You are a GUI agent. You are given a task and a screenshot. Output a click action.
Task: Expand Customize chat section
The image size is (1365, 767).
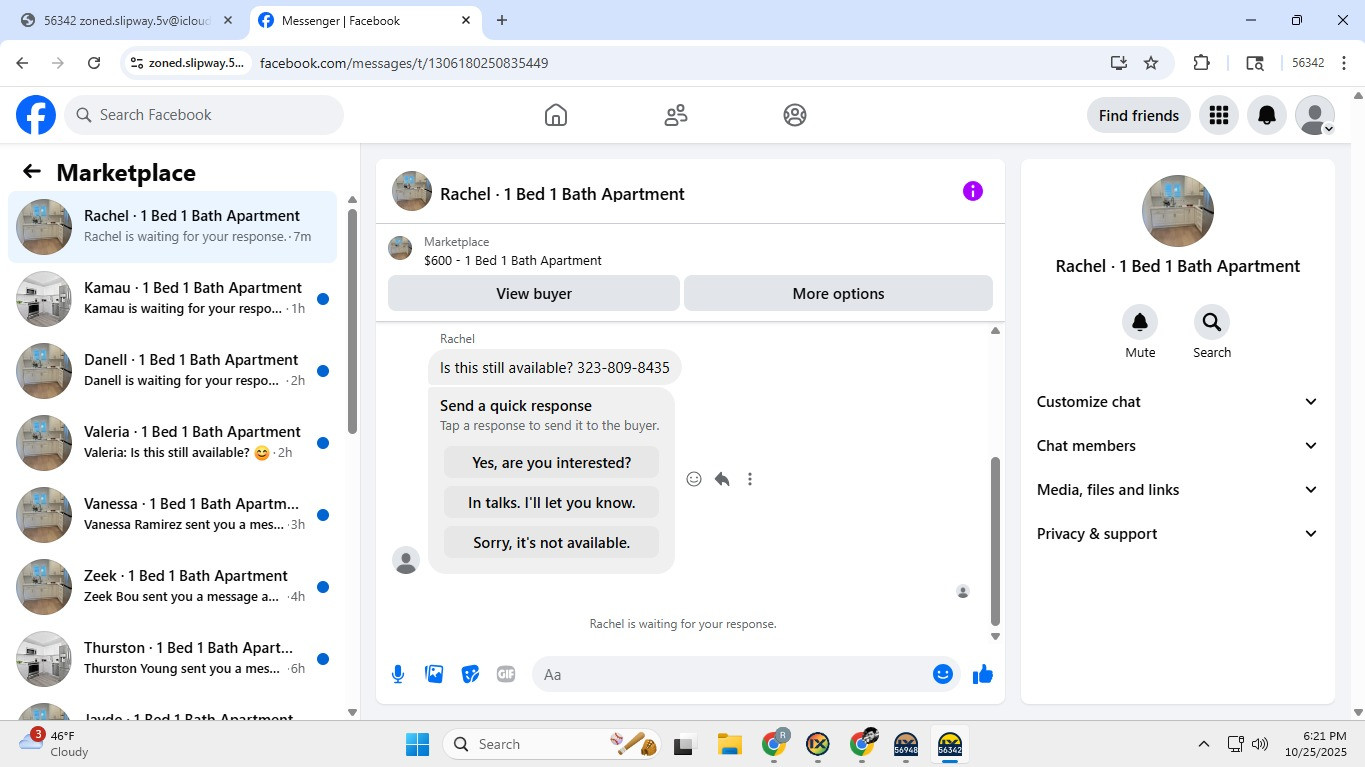[x=1177, y=402]
